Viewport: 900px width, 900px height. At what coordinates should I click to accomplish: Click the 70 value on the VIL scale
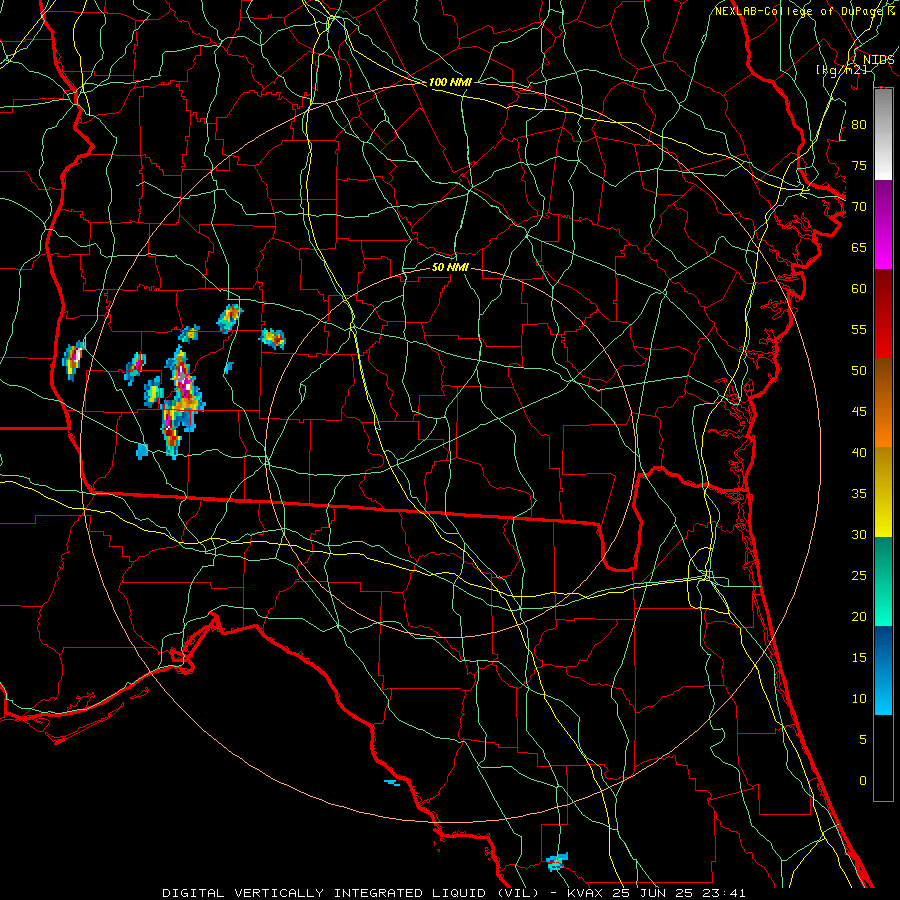tap(859, 207)
